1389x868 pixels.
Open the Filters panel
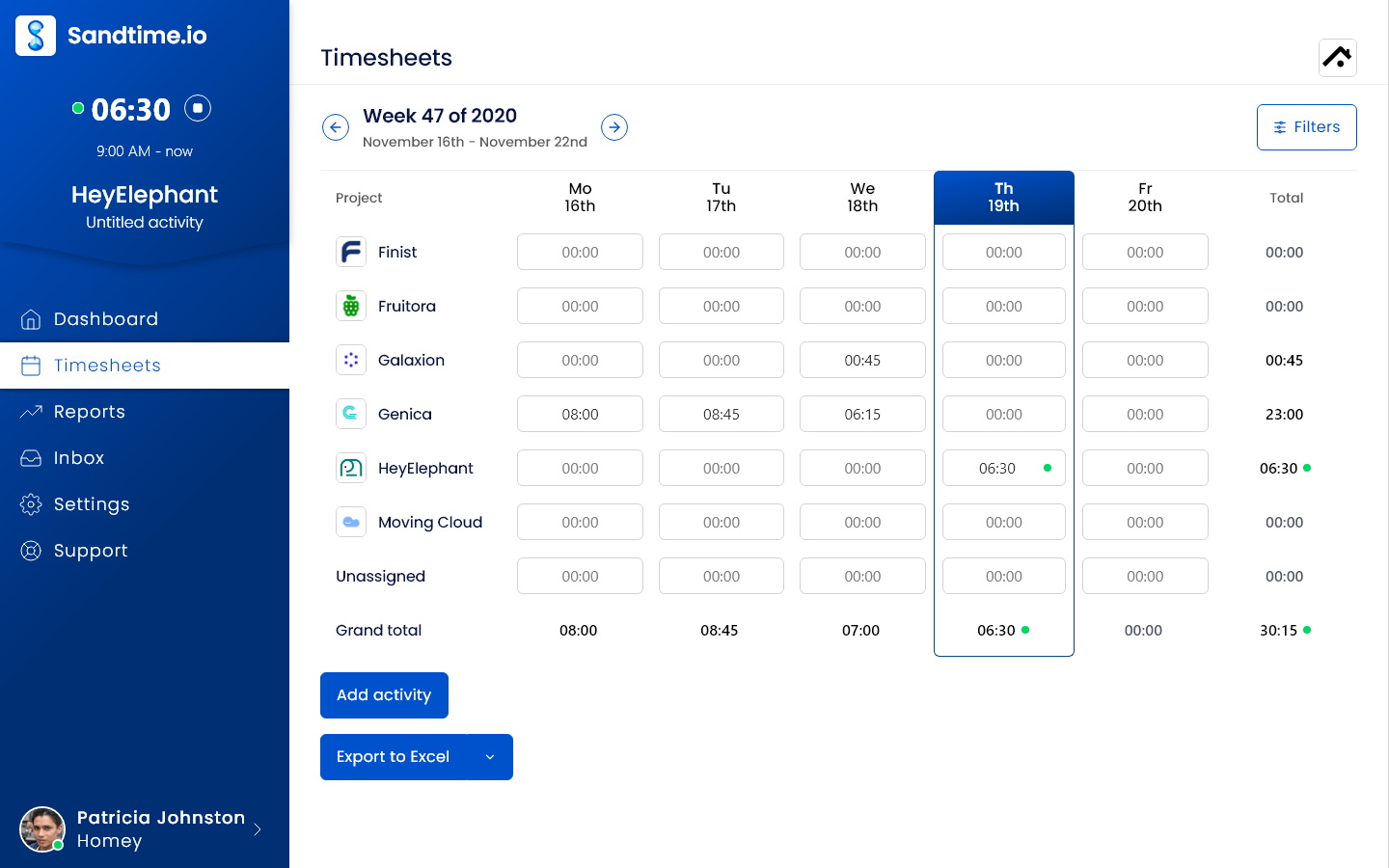point(1306,127)
